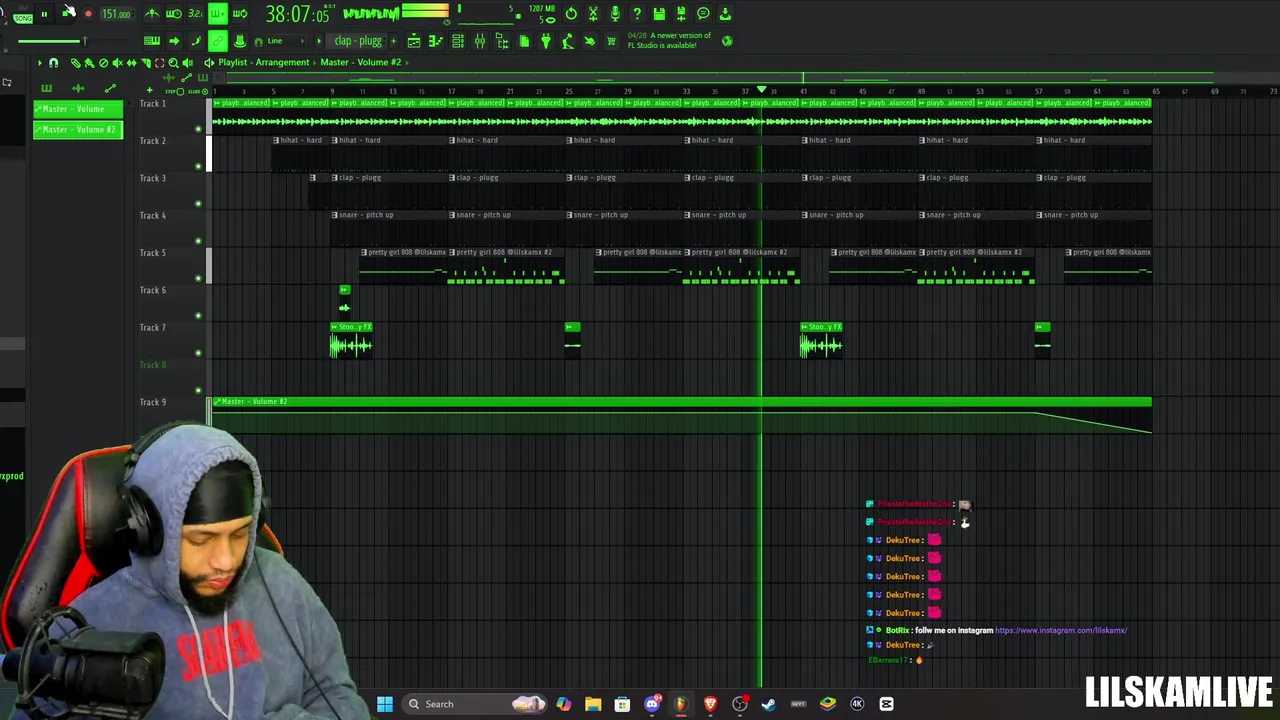The width and height of the screenshot is (1280, 720).
Task: Select the playlist pencil draw tool
Action: click(76, 63)
